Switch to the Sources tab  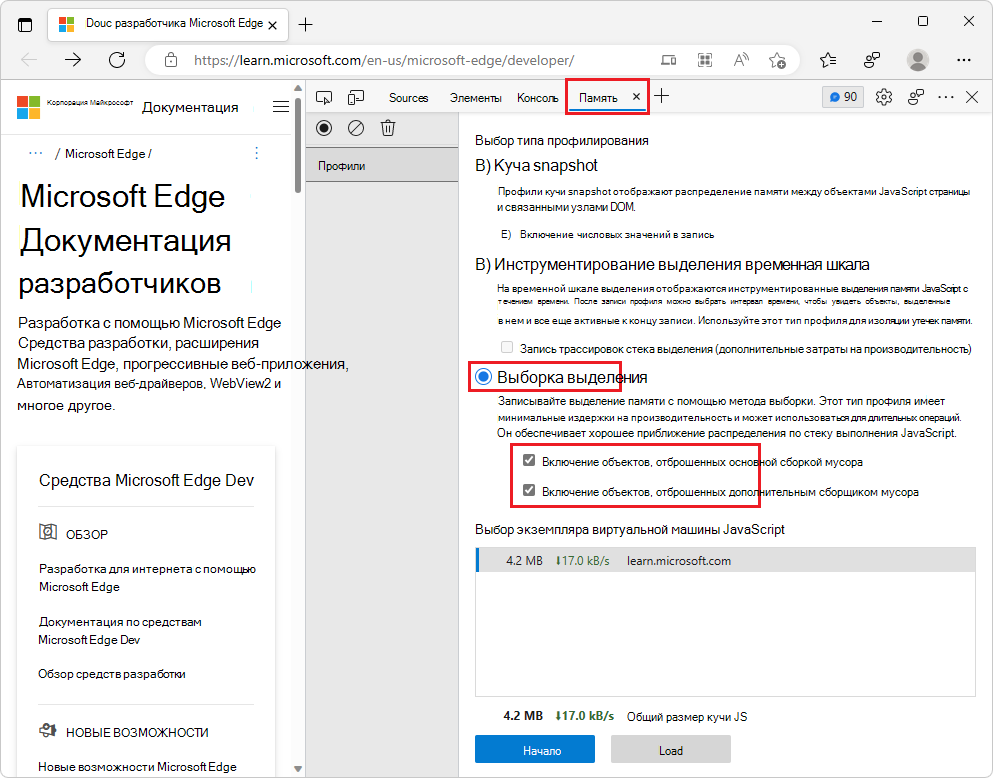408,97
